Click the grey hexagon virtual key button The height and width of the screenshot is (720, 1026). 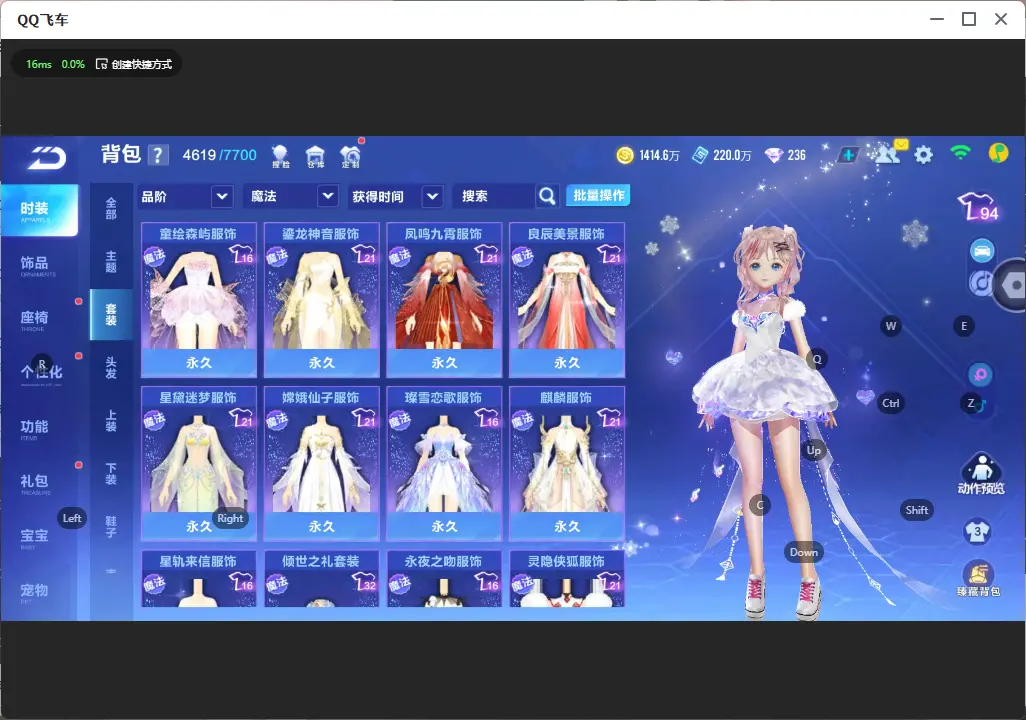(1012, 285)
